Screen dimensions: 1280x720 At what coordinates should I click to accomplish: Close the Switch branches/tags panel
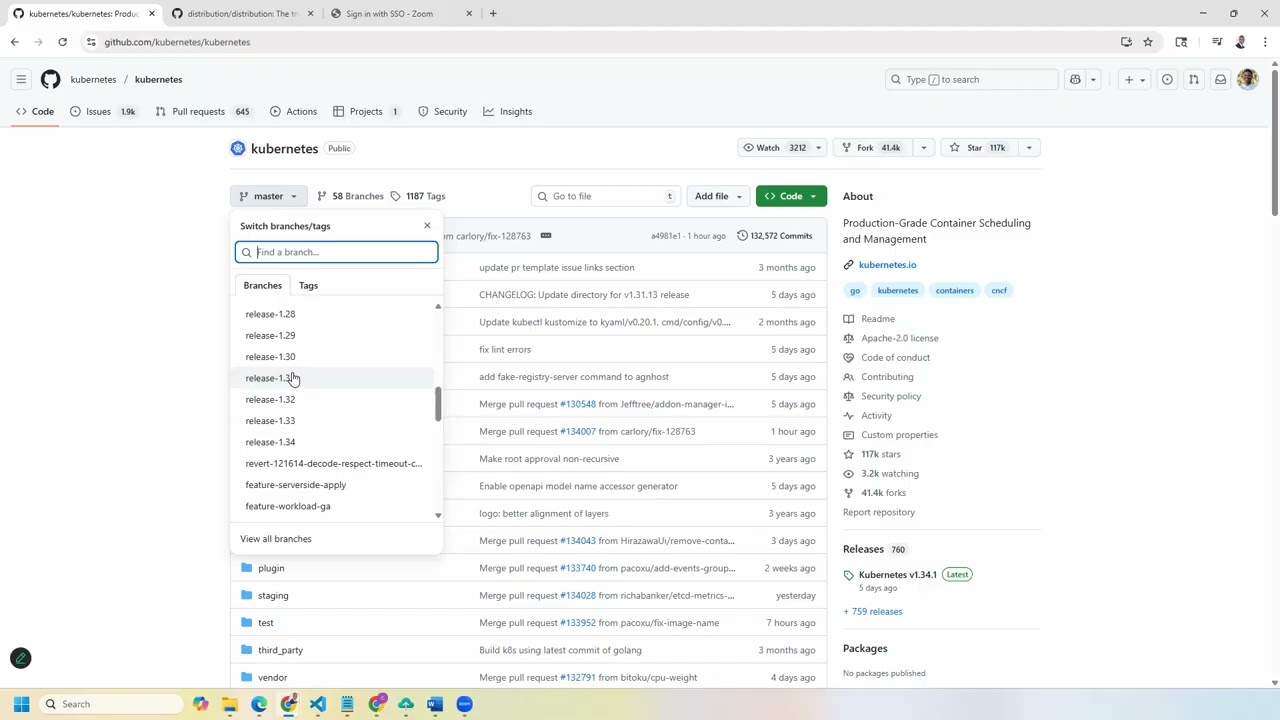pos(427,226)
